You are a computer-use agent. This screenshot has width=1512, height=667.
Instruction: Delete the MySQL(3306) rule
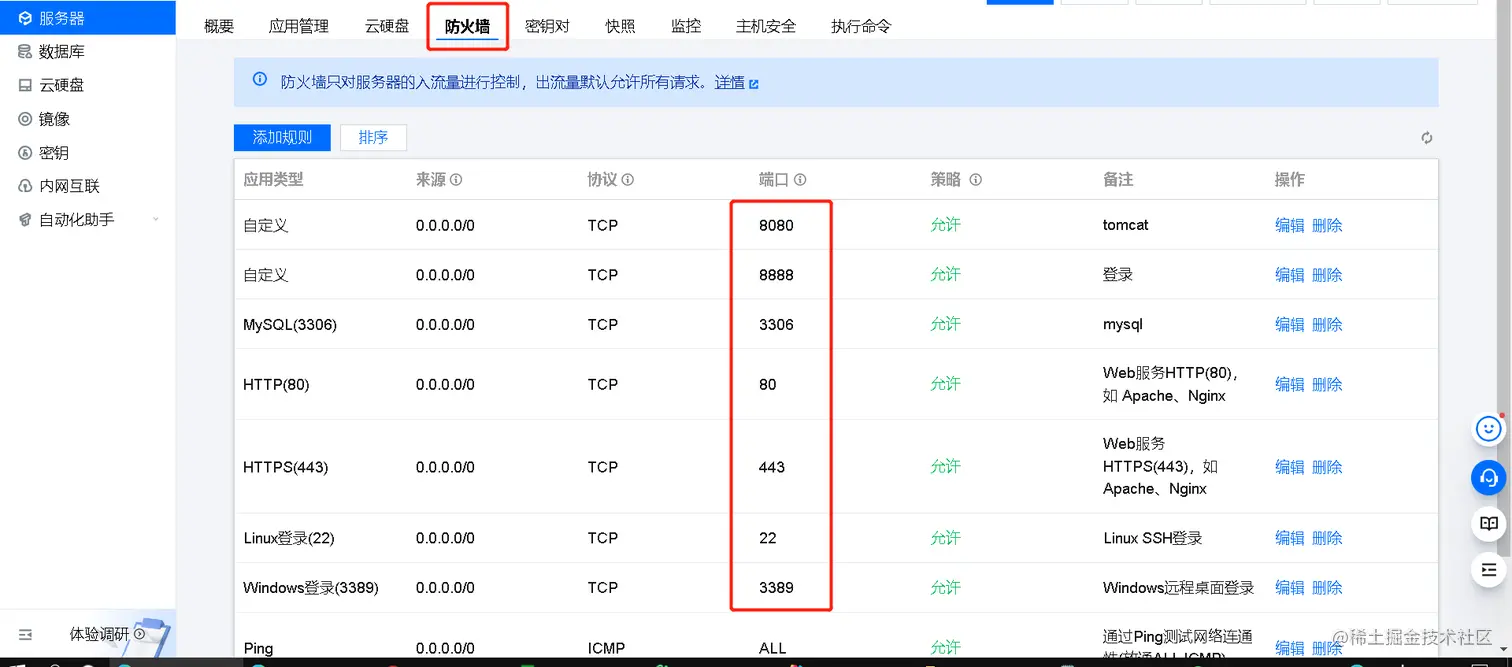(x=1327, y=324)
